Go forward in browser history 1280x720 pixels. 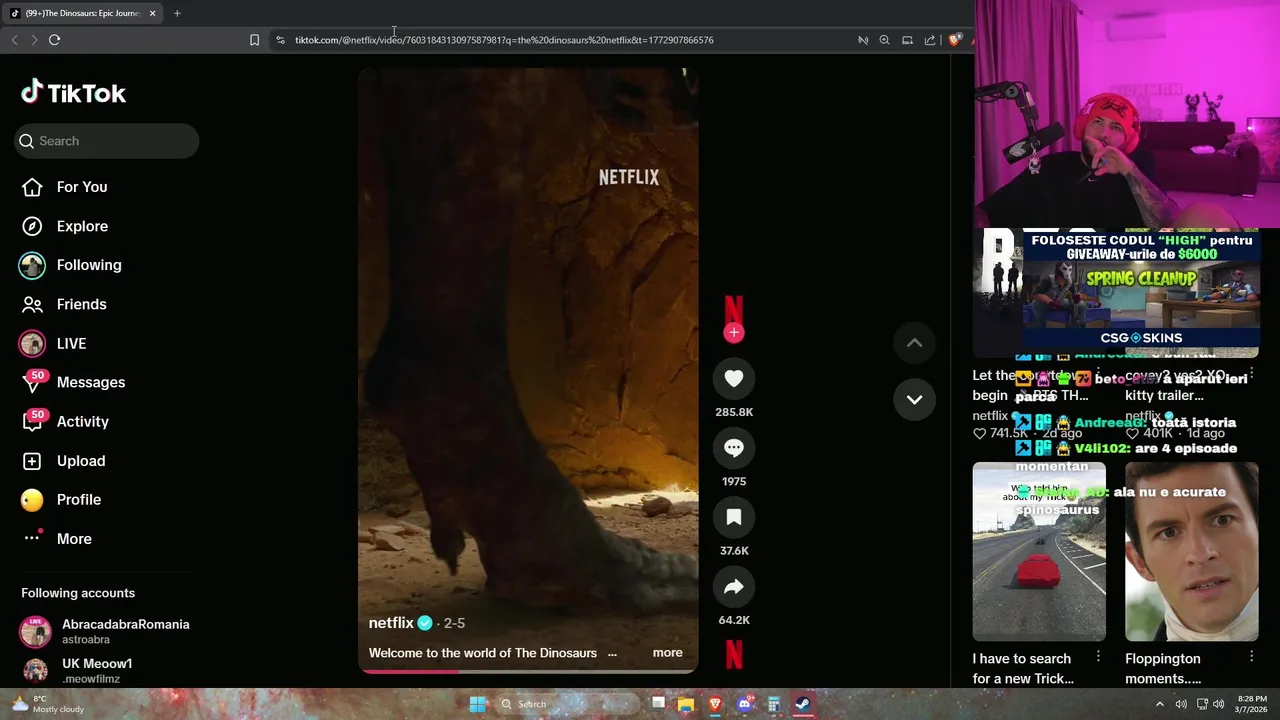tap(34, 40)
